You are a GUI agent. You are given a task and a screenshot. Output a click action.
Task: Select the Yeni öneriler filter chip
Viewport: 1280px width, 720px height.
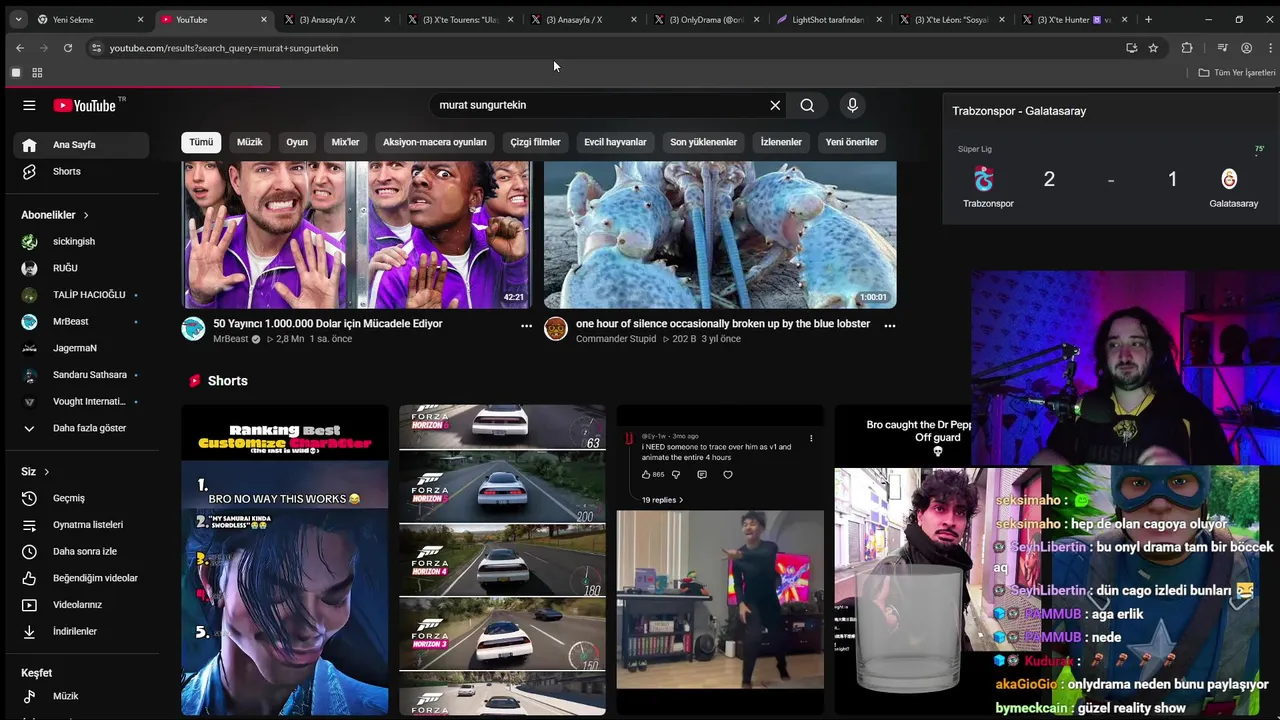tap(852, 142)
